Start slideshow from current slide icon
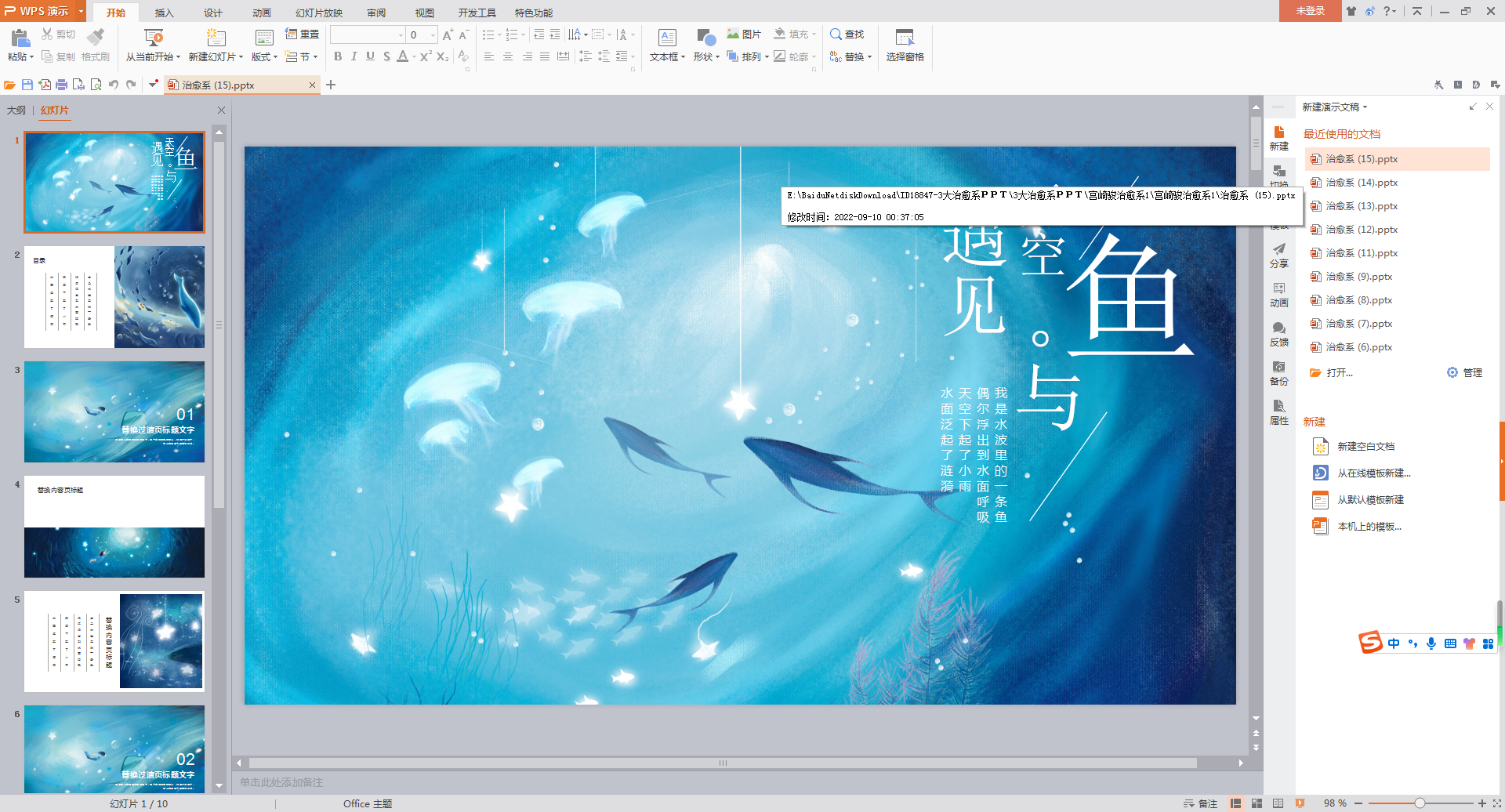 pyautogui.click(x=154, y=37)
